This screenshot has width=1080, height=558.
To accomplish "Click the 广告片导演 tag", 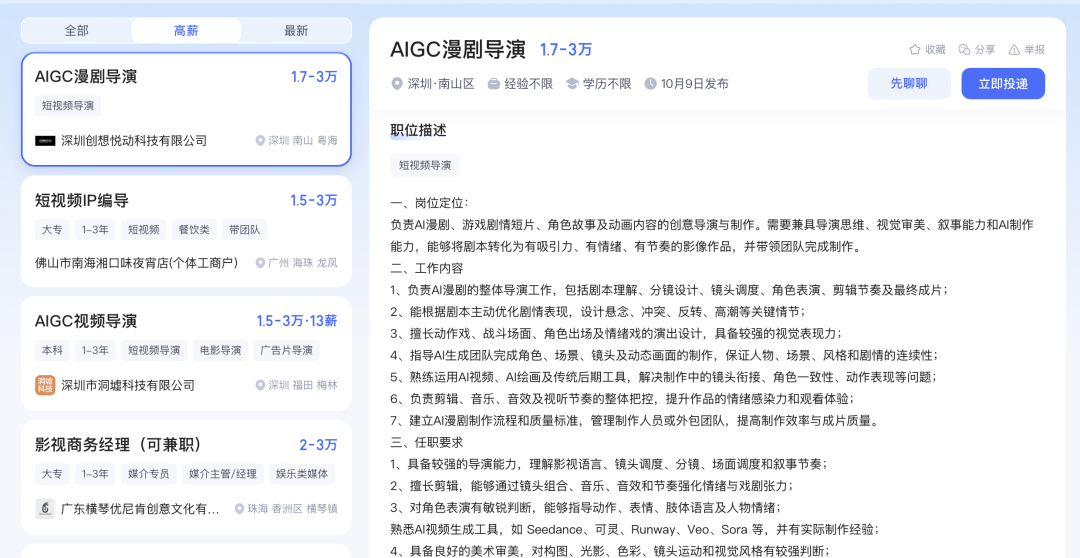I will [x=287, y=350].
